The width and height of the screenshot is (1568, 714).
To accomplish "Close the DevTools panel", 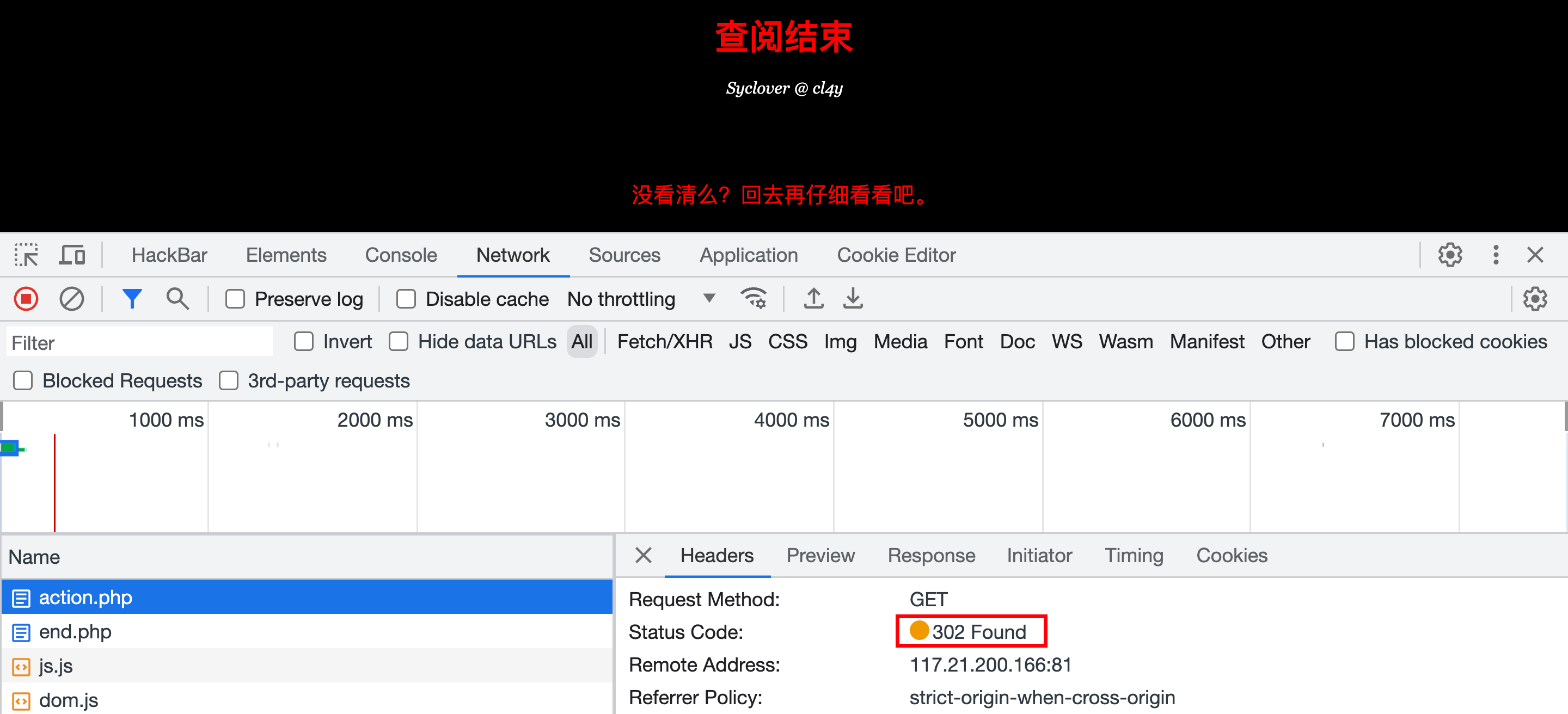I will 1535,255.
